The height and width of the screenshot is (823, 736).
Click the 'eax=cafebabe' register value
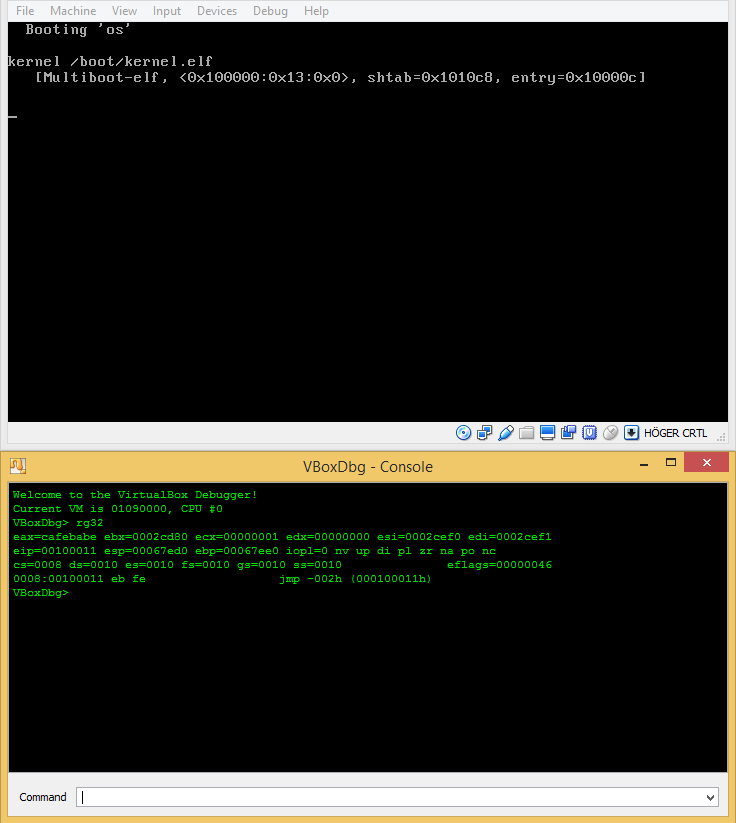coord(55,537)
